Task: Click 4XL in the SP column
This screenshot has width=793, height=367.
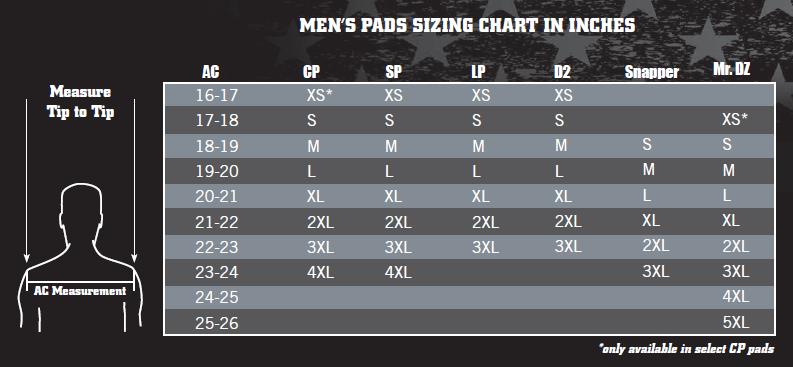Action: pos(398,272)
